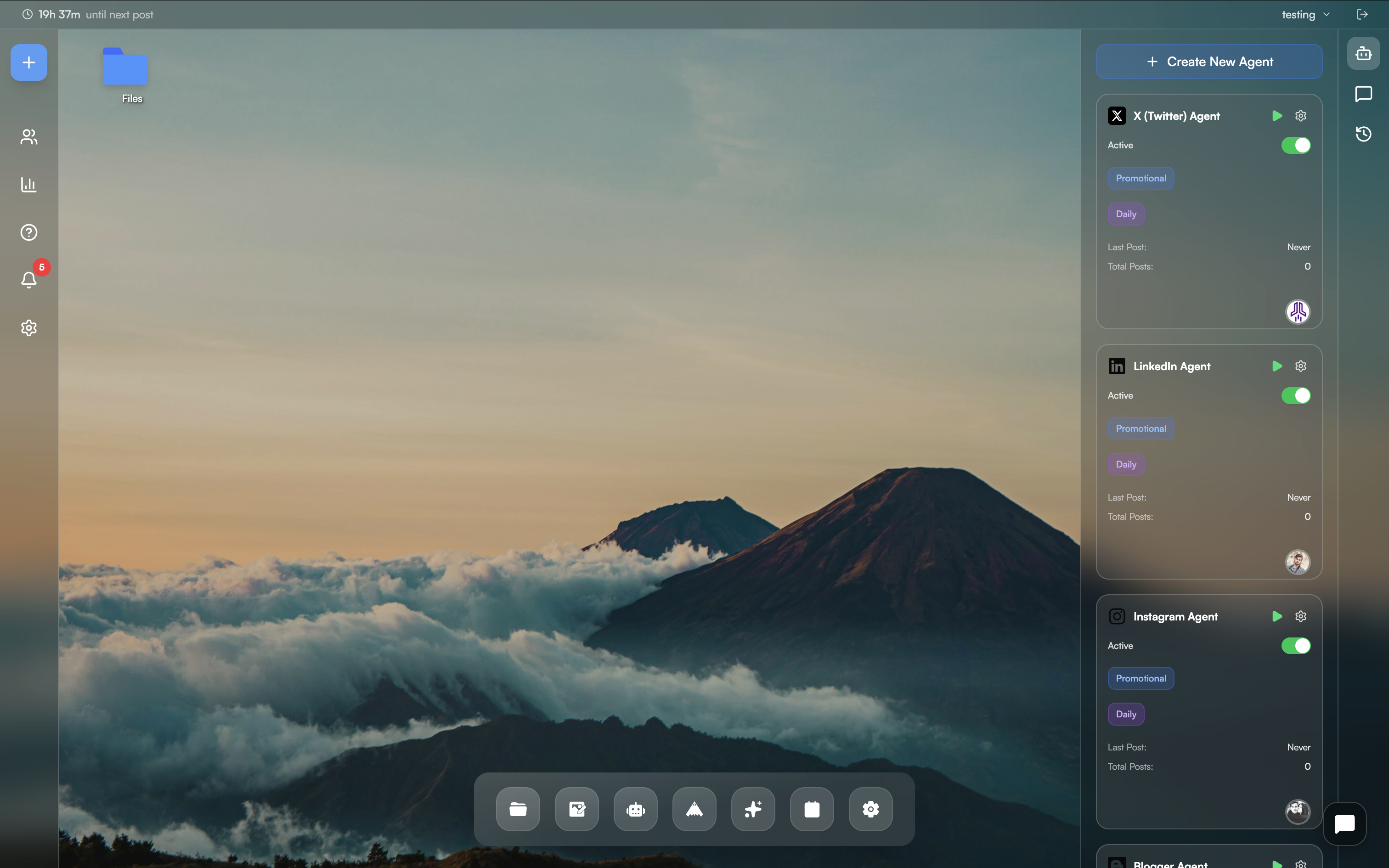Screen dimensions: 1389x868
Task: Open the testing account dropdown
Action: tap(1305, 14)
